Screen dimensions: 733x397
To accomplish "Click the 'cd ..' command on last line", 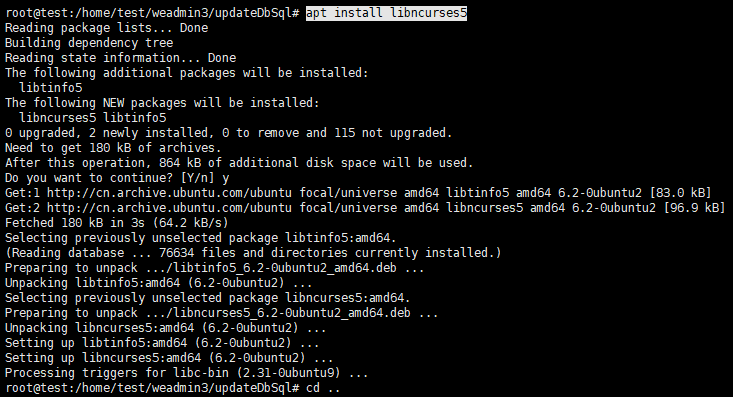I will 323,388.
